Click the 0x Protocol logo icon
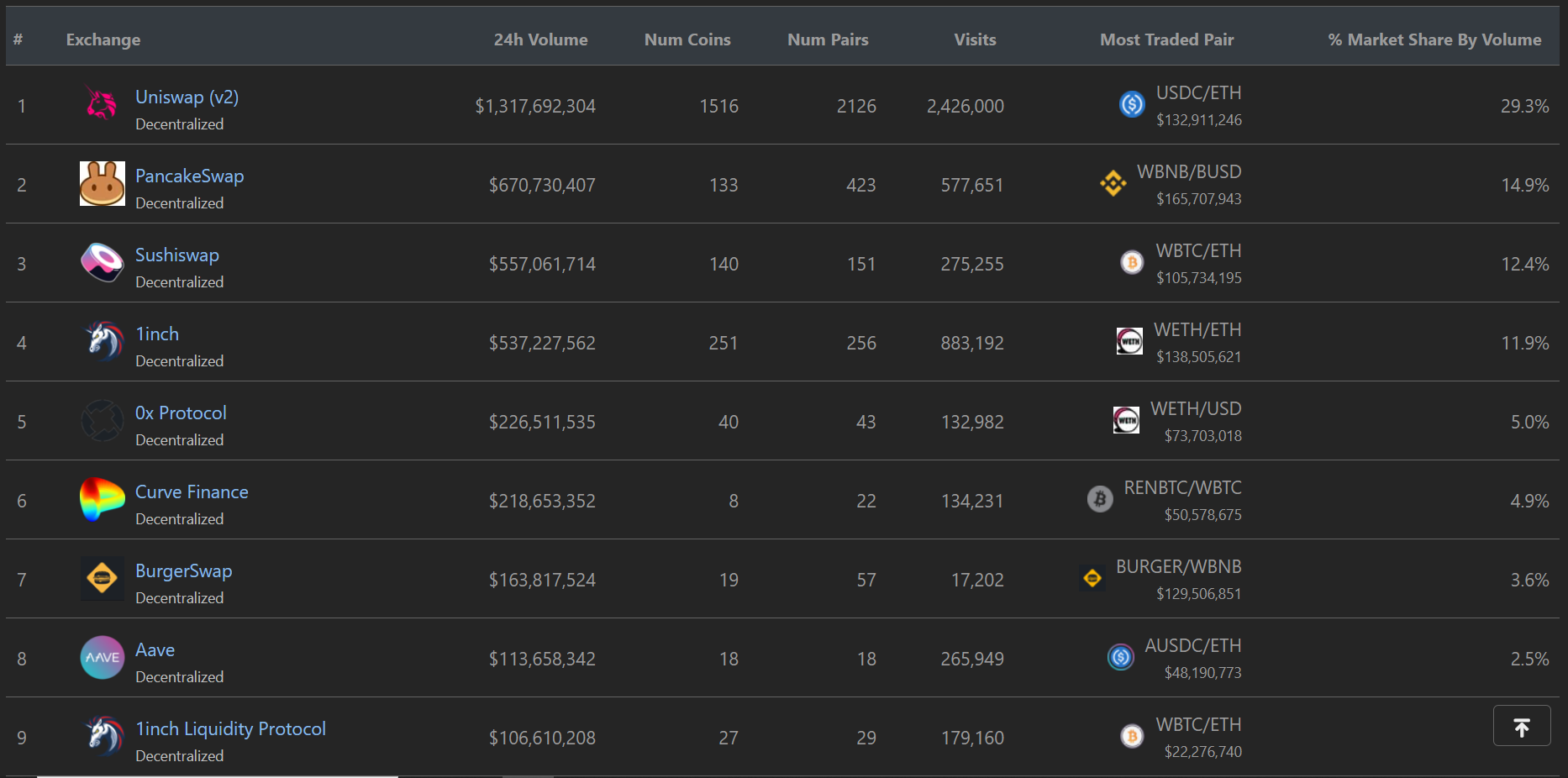The image size is (1568, 778). point(102,421)
